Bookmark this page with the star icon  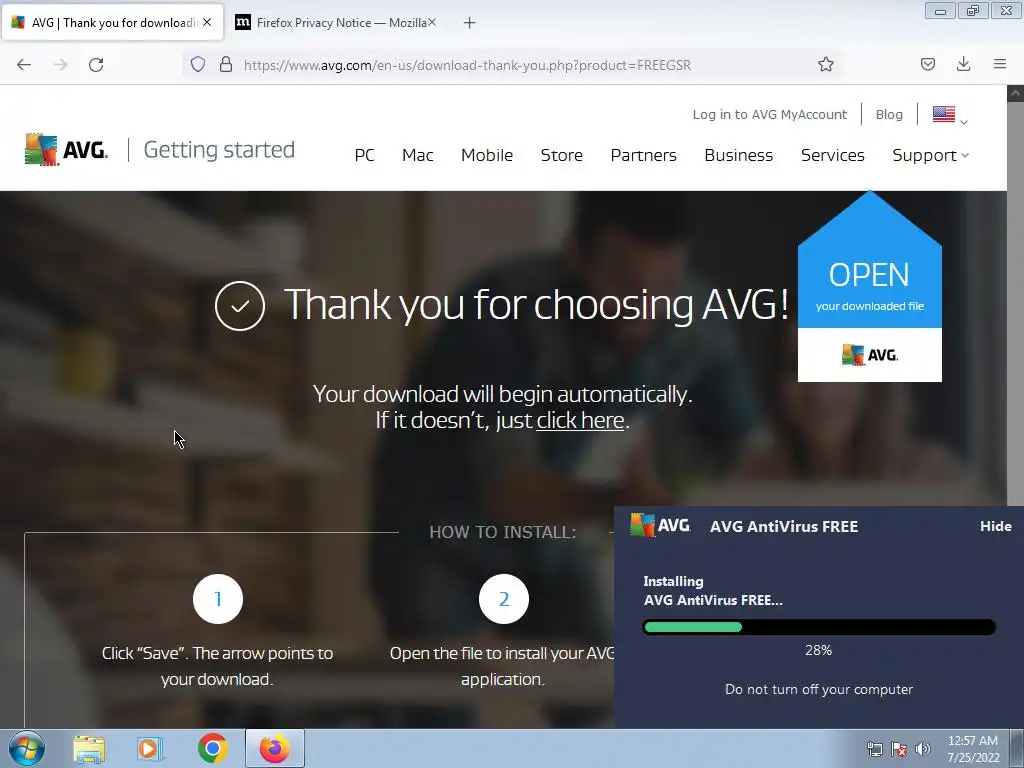pyautogui.click(x=825, y=64)
